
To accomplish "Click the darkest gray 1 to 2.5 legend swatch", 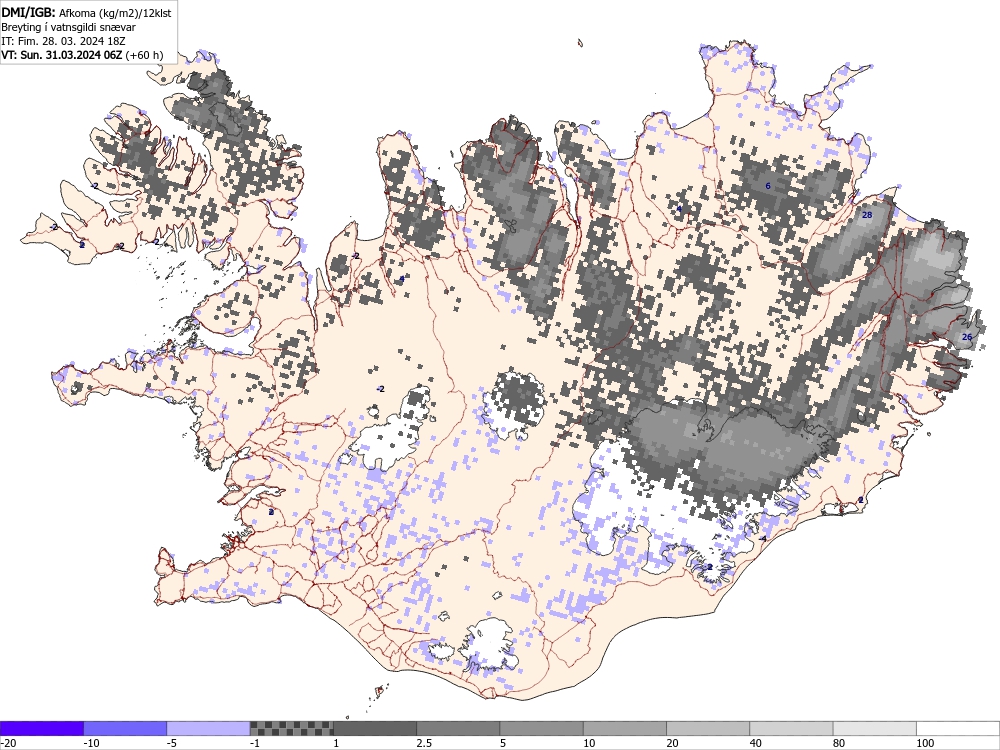I will (x=374, y=728).
